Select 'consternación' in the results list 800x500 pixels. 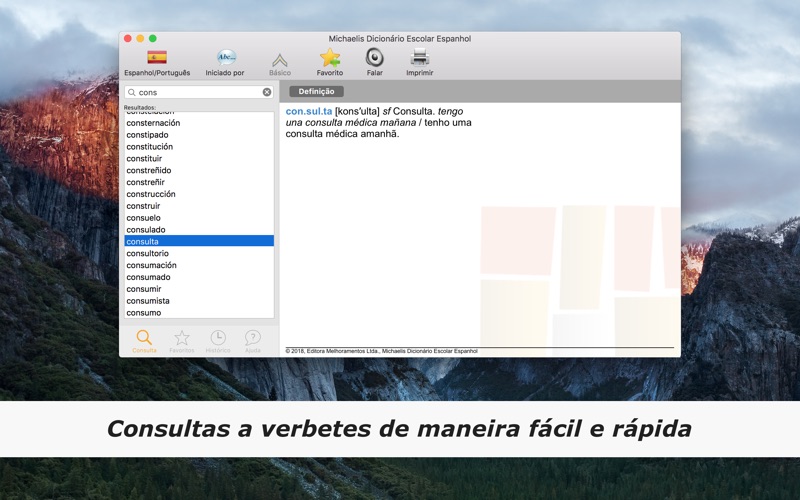click(x=199, y=123)
